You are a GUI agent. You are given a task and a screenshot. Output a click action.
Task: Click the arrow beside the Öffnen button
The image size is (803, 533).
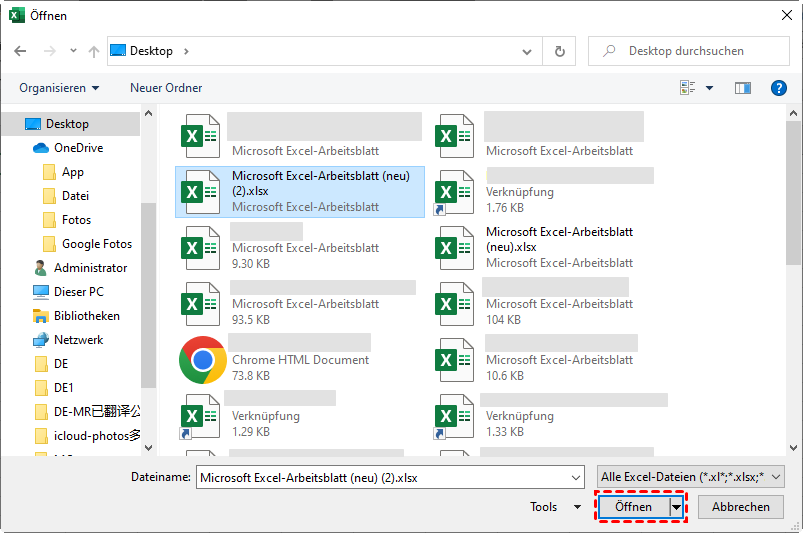point(677,507)
